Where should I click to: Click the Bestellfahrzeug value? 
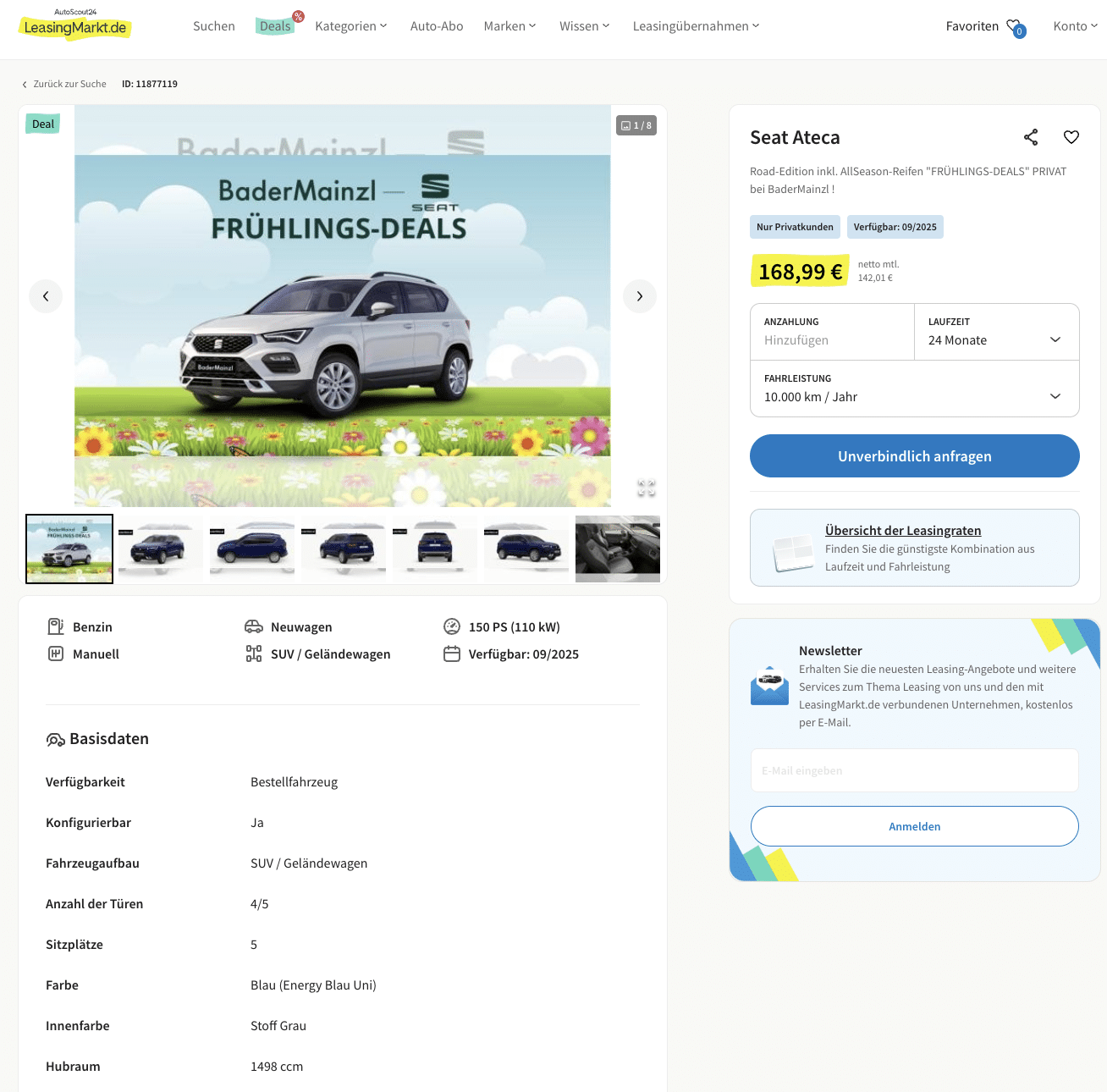tap(294, 782)
